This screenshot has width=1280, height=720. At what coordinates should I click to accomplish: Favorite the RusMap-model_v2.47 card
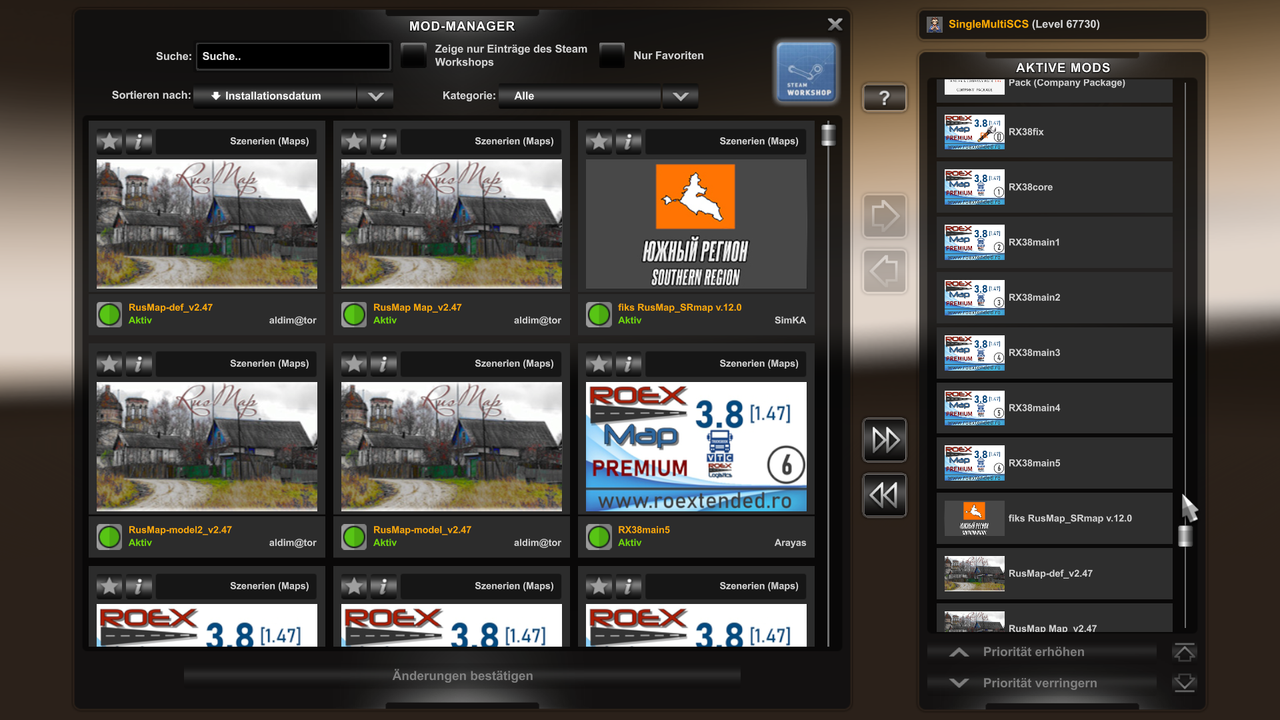[354, 363]
